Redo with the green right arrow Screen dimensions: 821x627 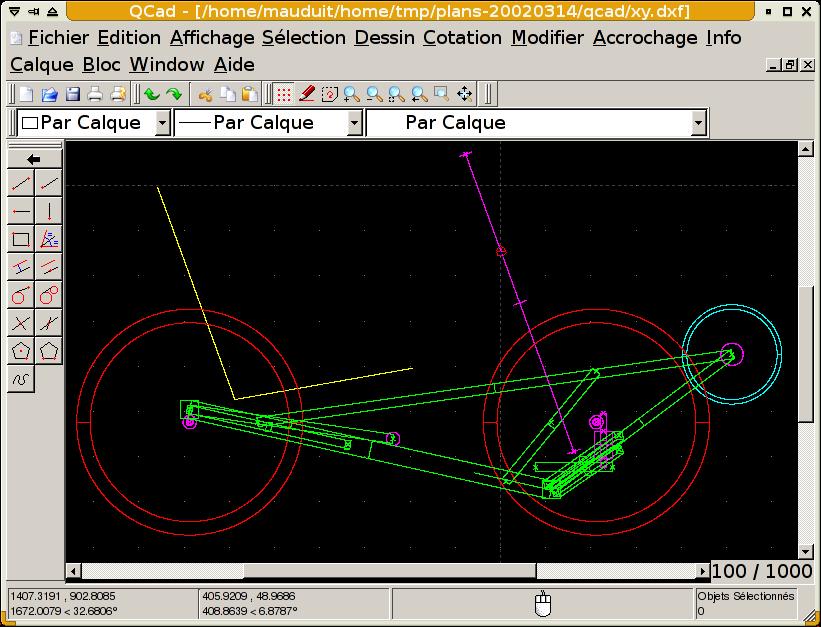point(174,94)
